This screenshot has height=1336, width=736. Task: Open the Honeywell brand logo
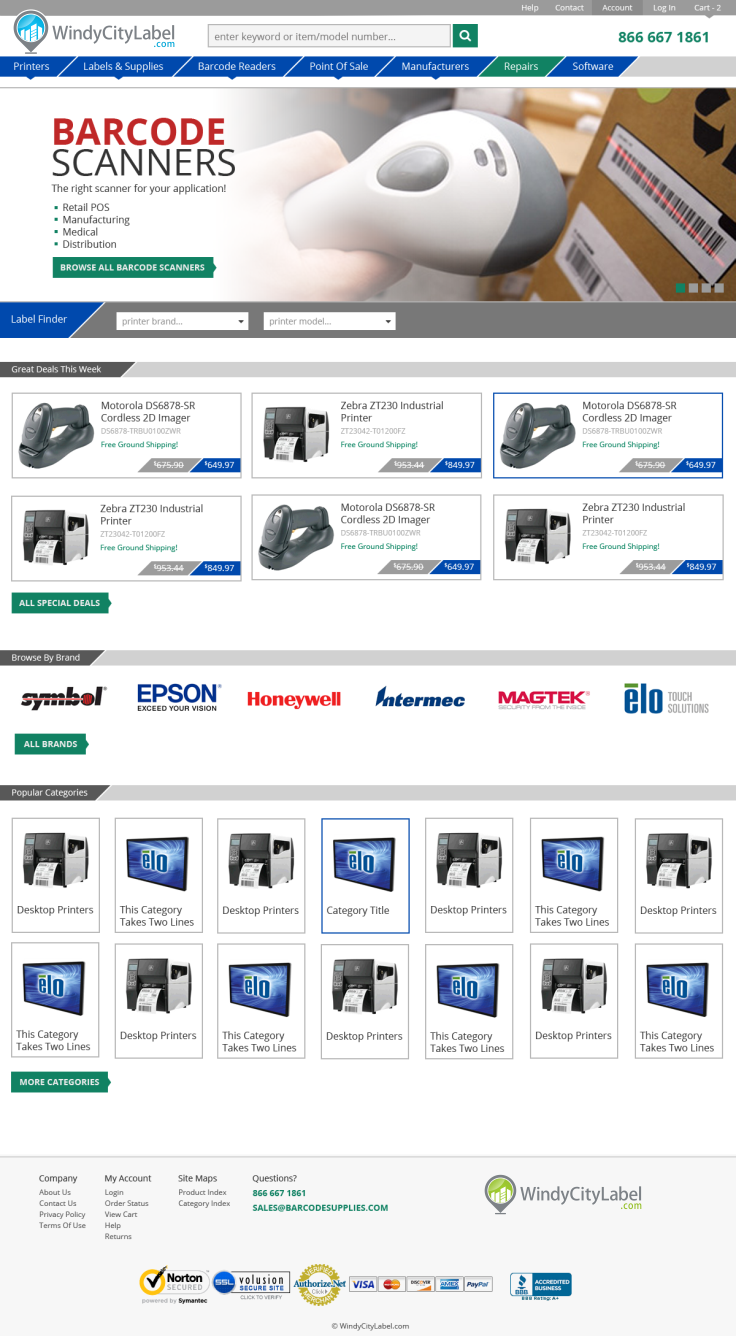(x=294, y=699)
